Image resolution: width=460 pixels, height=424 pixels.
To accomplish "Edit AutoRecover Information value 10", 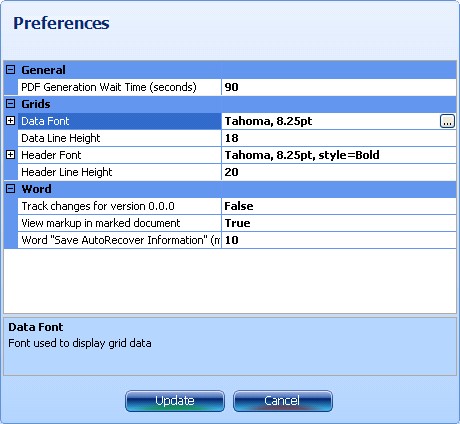I will point(339,240).
